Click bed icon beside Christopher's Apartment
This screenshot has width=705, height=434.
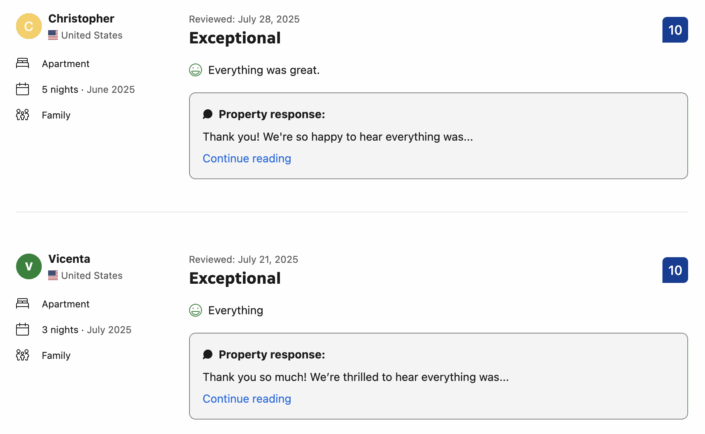pos(22,63)
